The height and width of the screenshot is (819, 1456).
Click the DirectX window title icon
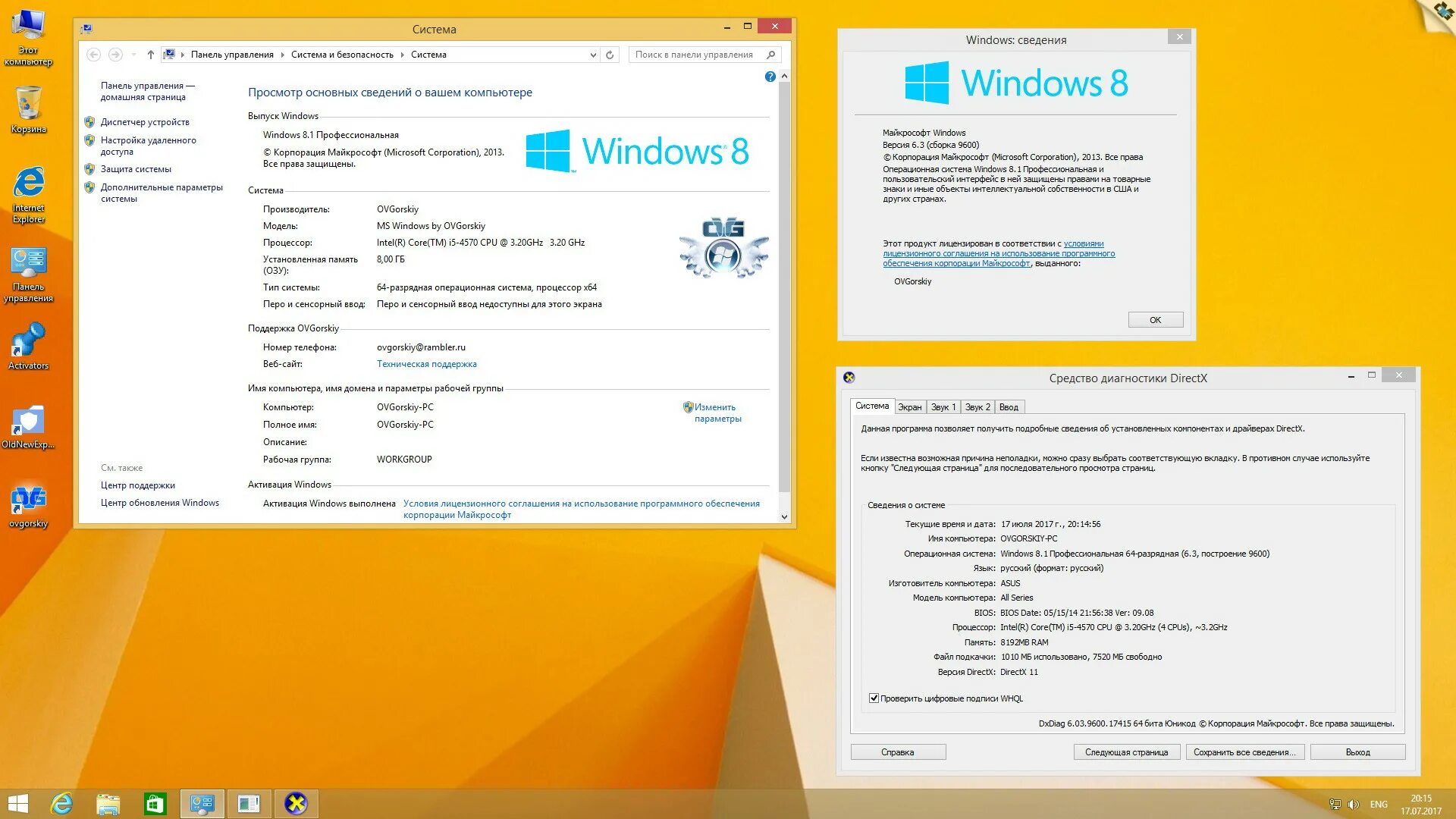coord(849,377)
